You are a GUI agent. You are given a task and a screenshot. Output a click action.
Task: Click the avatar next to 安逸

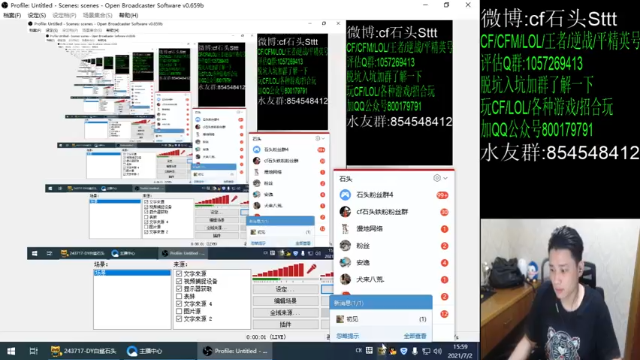pos(345,262)
